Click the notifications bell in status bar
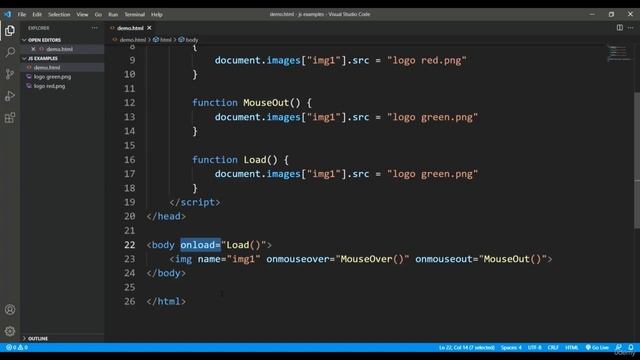 (x=631, y=347)
